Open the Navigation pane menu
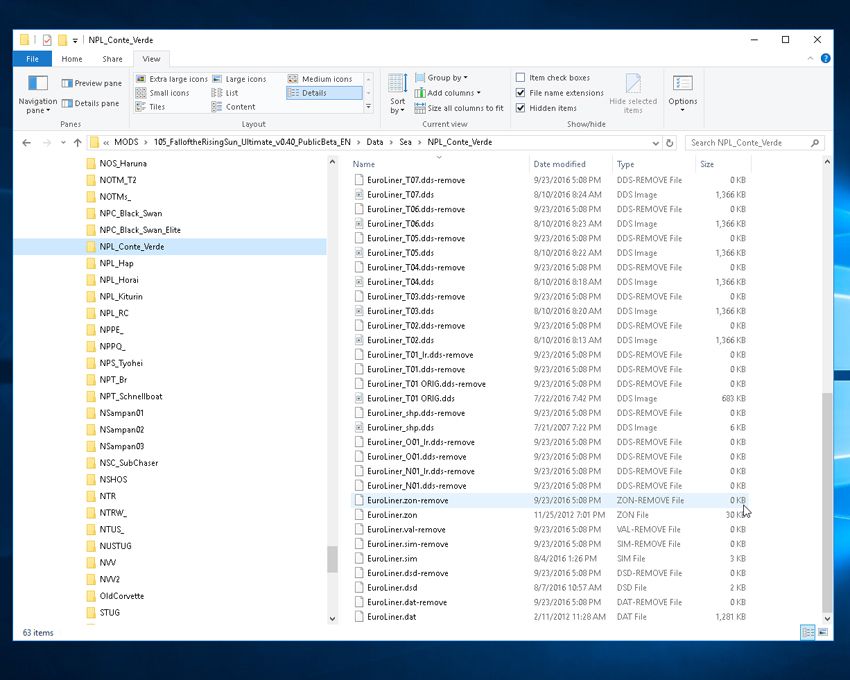This screenshot has height=680, width=850. point(37,94)
